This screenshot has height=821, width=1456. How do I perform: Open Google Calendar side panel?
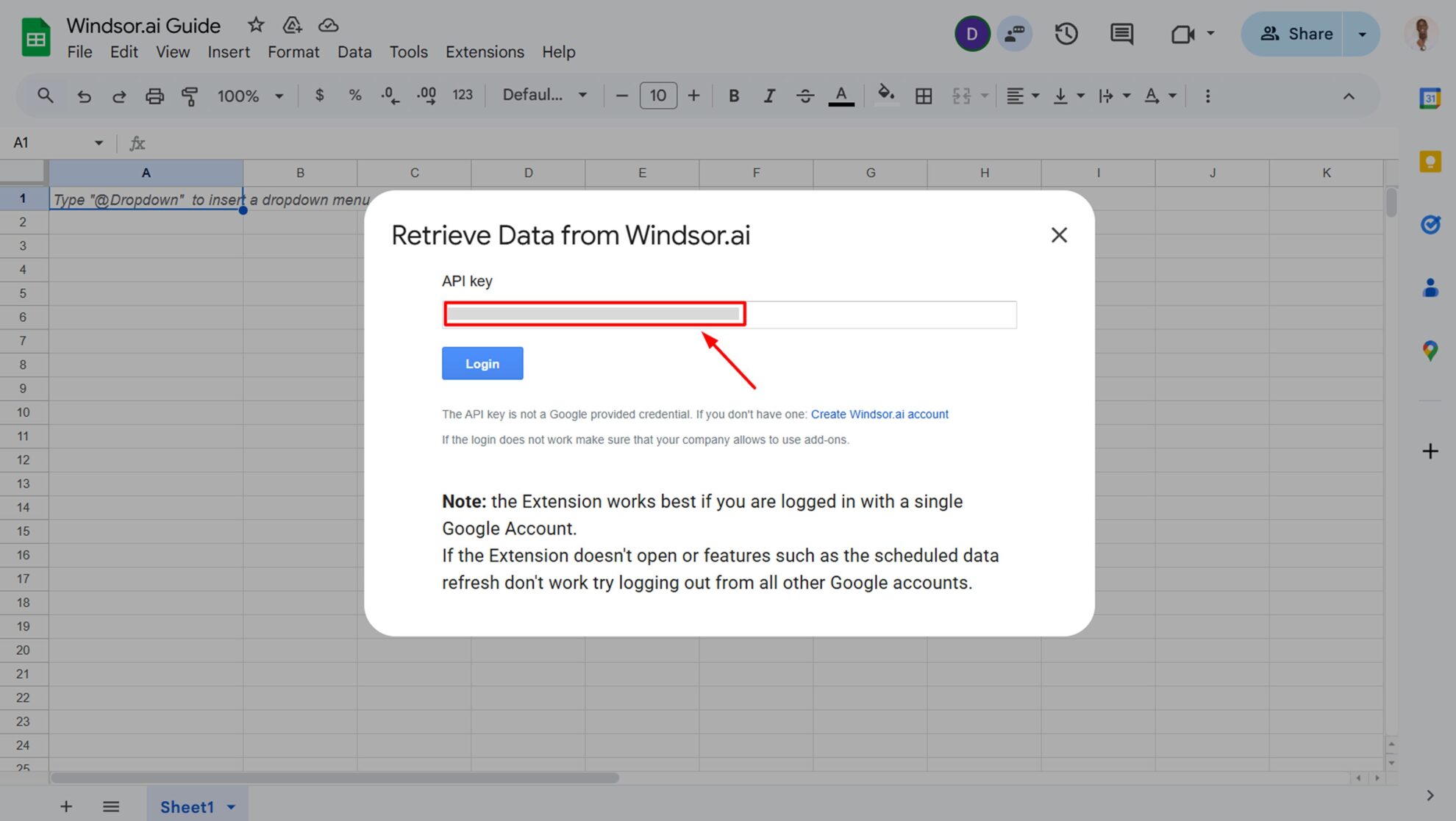(x=1430, y=98)
